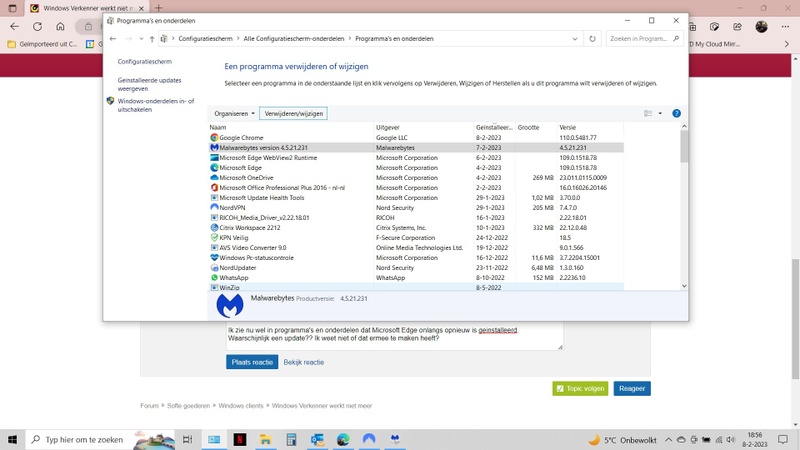
Task: Click the Microsoft Edge WebView2 Runtime icon
Action: [214, 158]
